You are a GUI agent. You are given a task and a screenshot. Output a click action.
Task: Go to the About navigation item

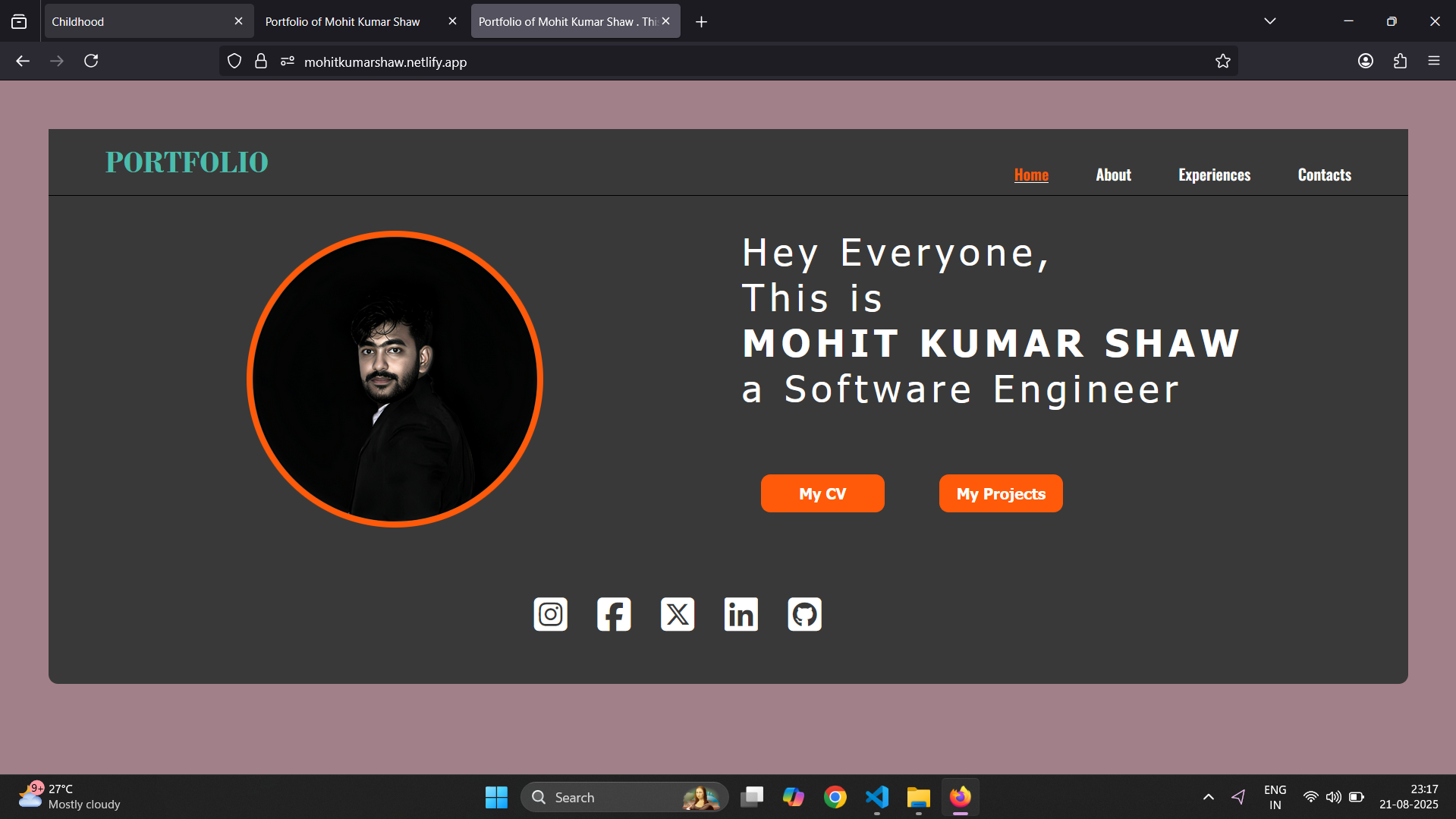click(x=1113, y=175)
